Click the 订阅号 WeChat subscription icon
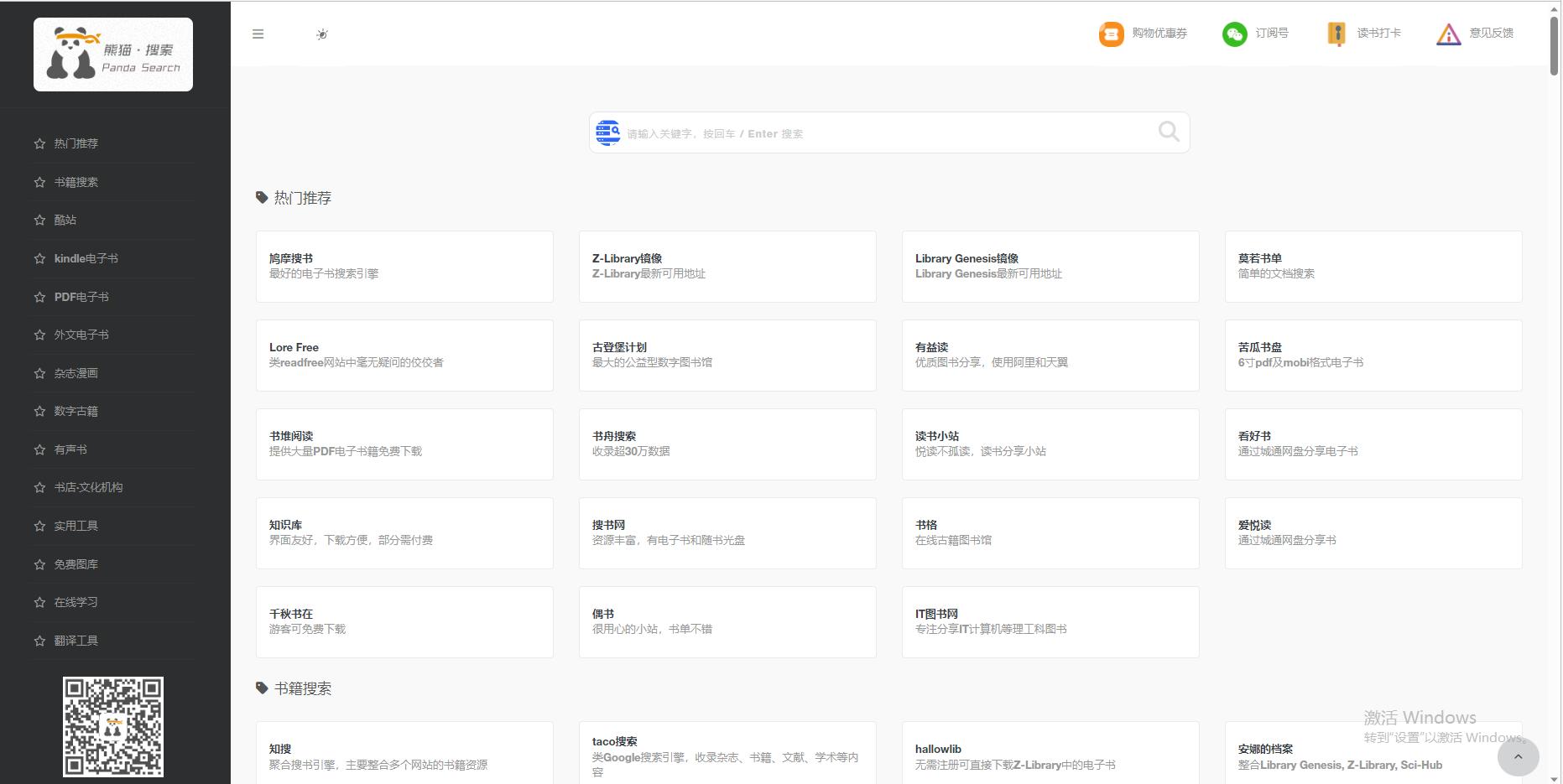Screen dimensions: 1563x784 pos(1233,34)
